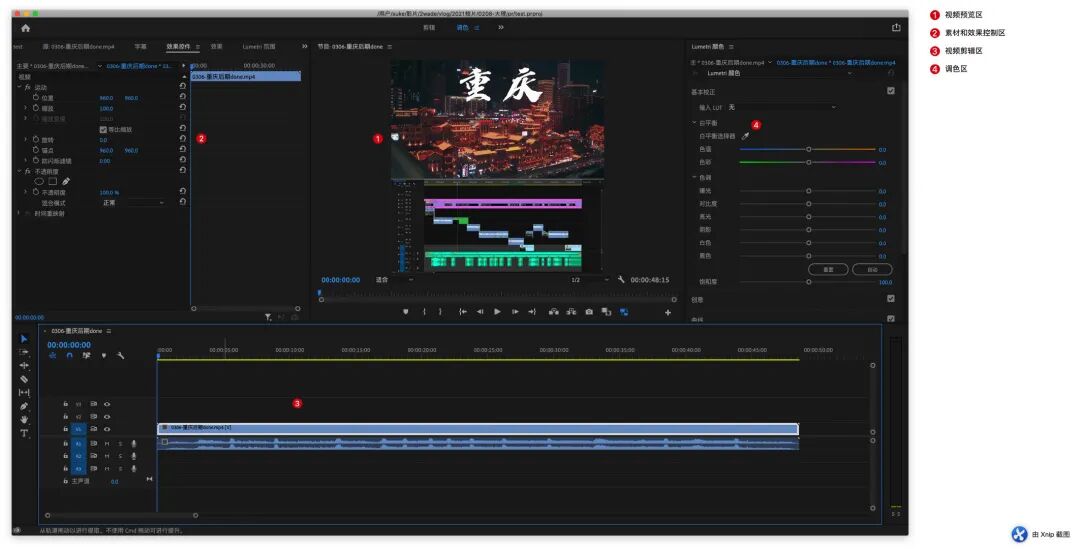This screenshot has height=549, width=1080.
Task: Click the Reset button in Lumetri tone
Action: coord(828,269)
